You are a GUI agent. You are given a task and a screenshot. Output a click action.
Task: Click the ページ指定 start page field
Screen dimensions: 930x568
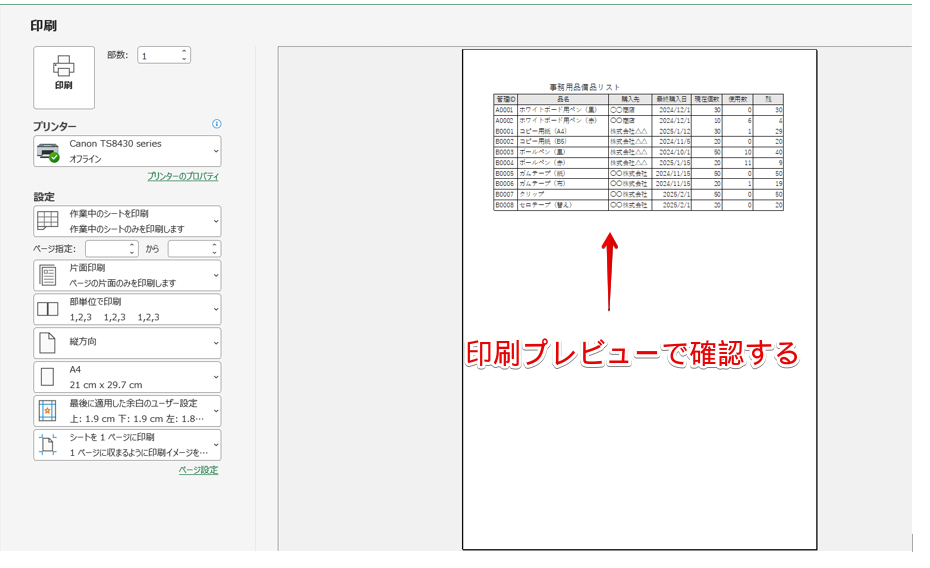tap(107, 249)
